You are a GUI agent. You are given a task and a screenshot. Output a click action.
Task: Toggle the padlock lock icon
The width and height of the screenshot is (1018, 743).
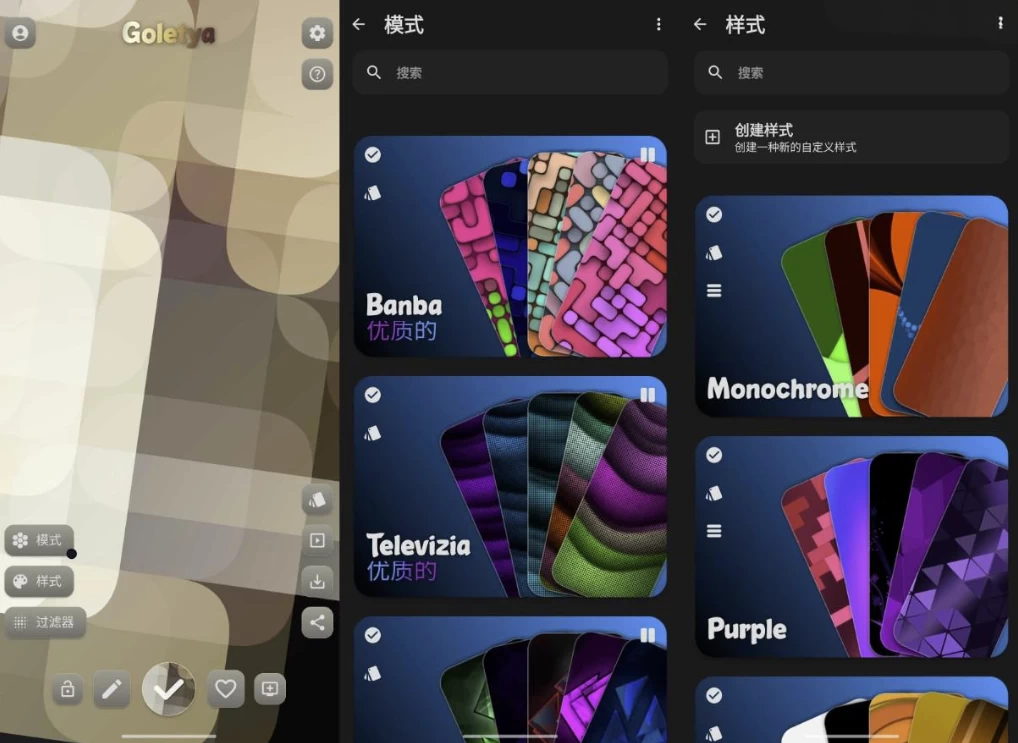[x=68, y=689]
